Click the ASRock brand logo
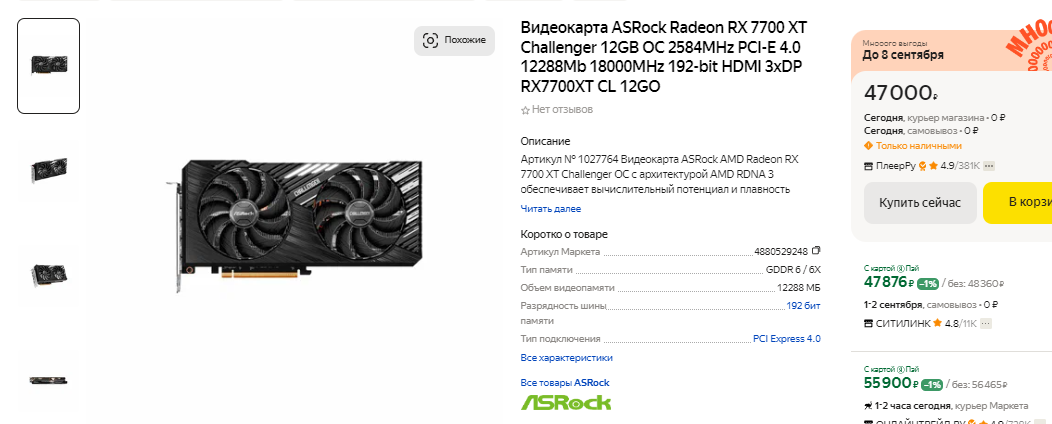The height and width of the screenshot is (424, 1052). coord(566,402)
